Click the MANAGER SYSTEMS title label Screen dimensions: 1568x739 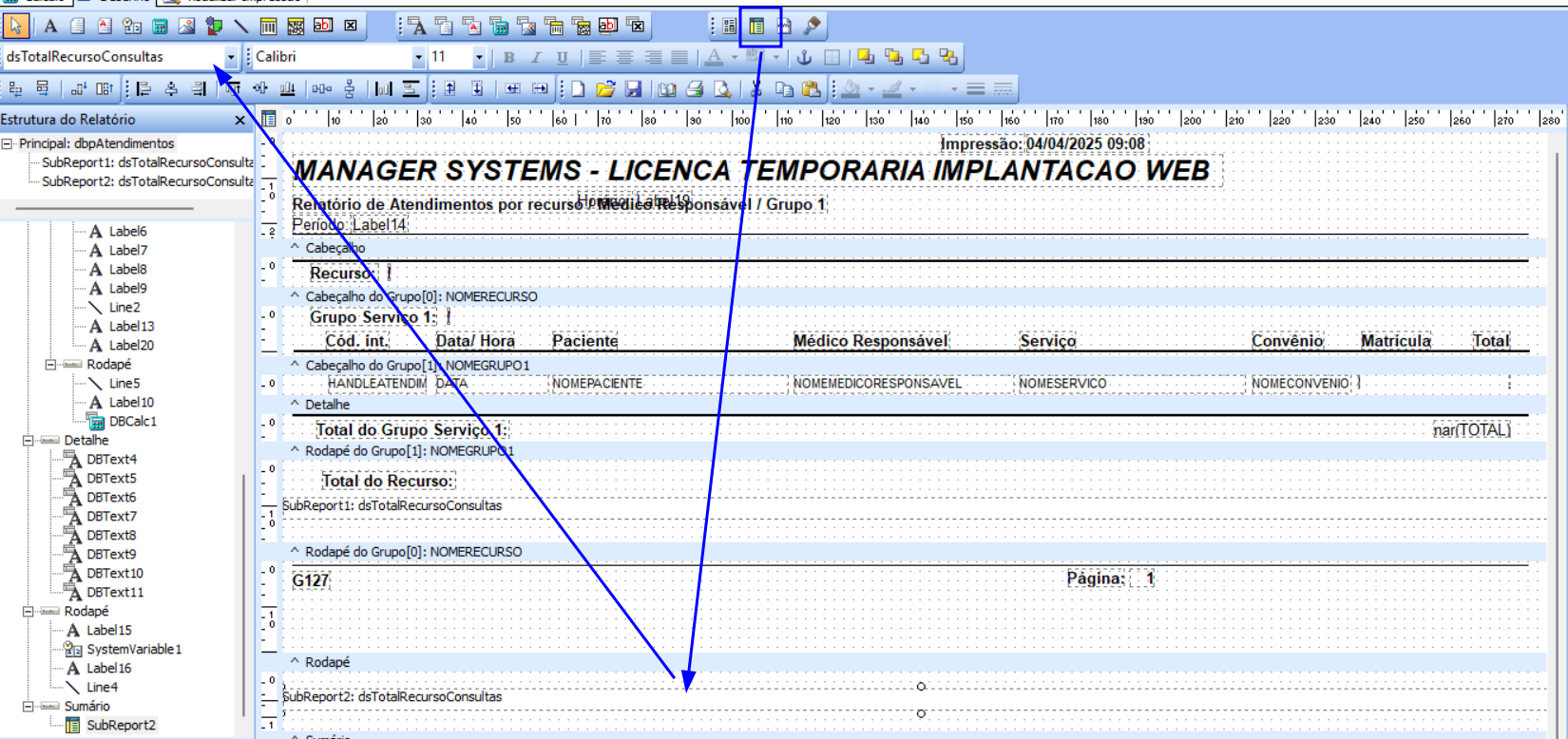tap(751, 171)
